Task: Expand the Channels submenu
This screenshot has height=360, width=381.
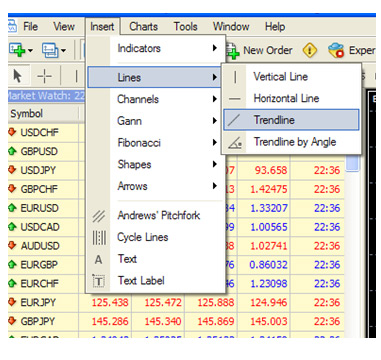Action: (155, 99)
